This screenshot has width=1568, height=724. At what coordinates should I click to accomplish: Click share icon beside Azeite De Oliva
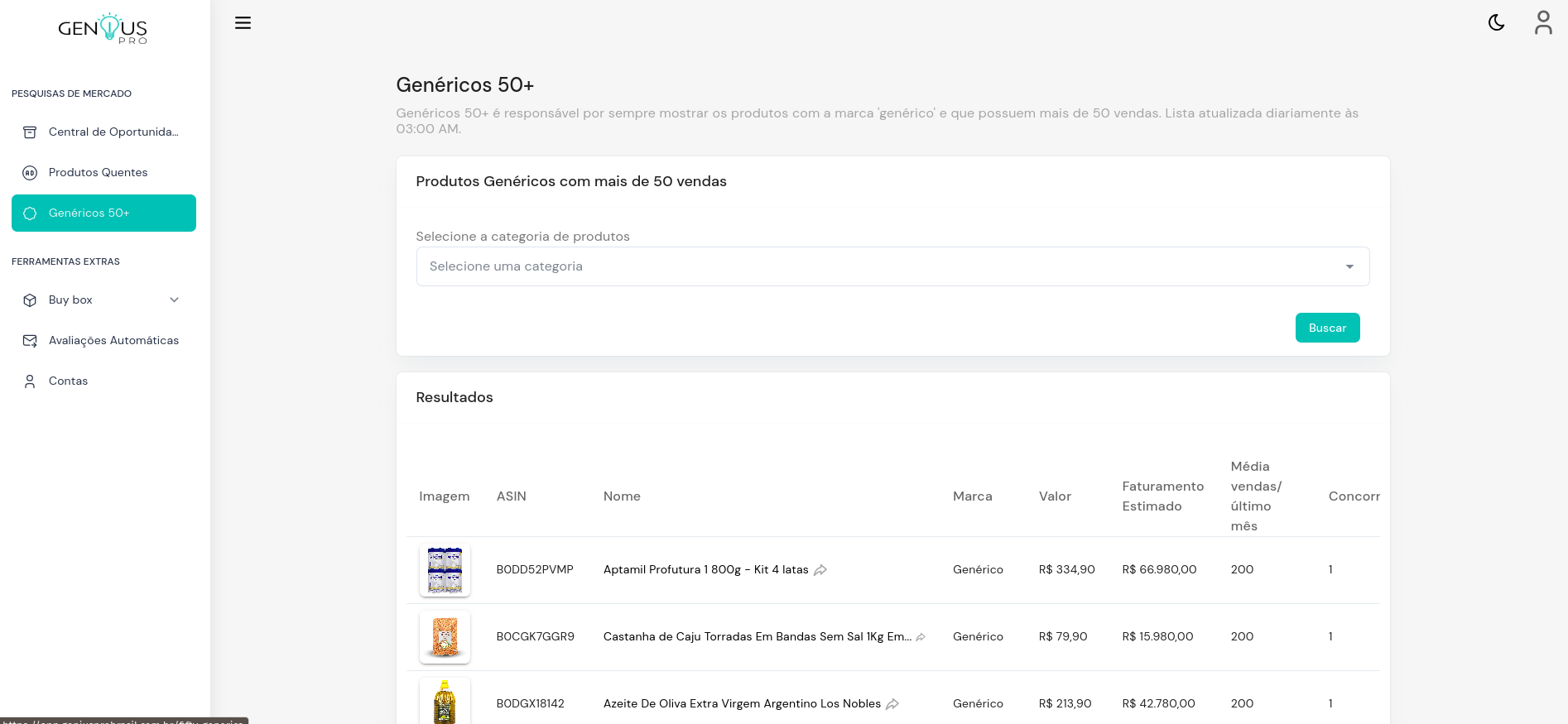pos(892,704)
